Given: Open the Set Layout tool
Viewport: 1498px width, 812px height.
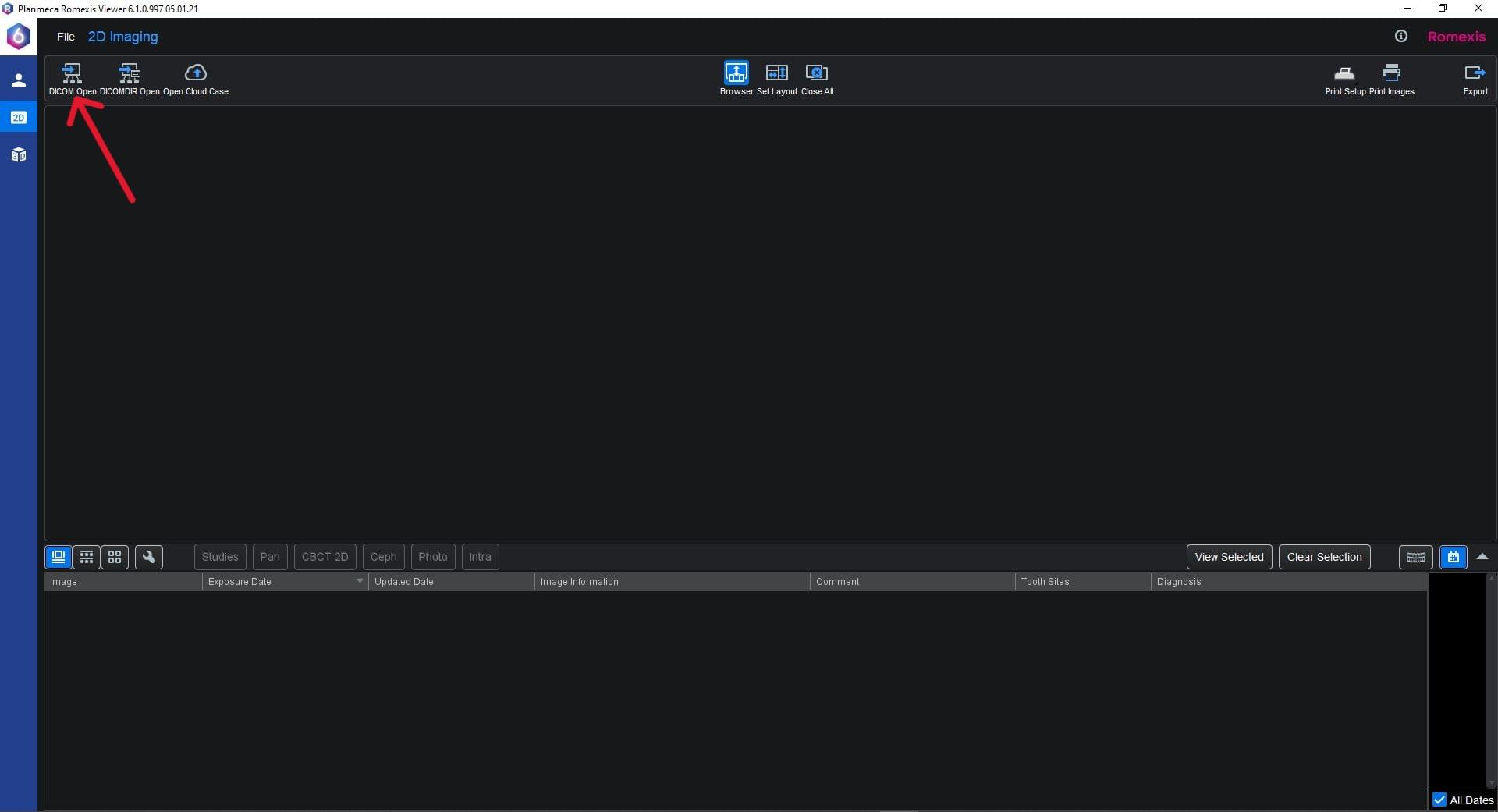Looking at the screenshot, I should coord(776,73).
